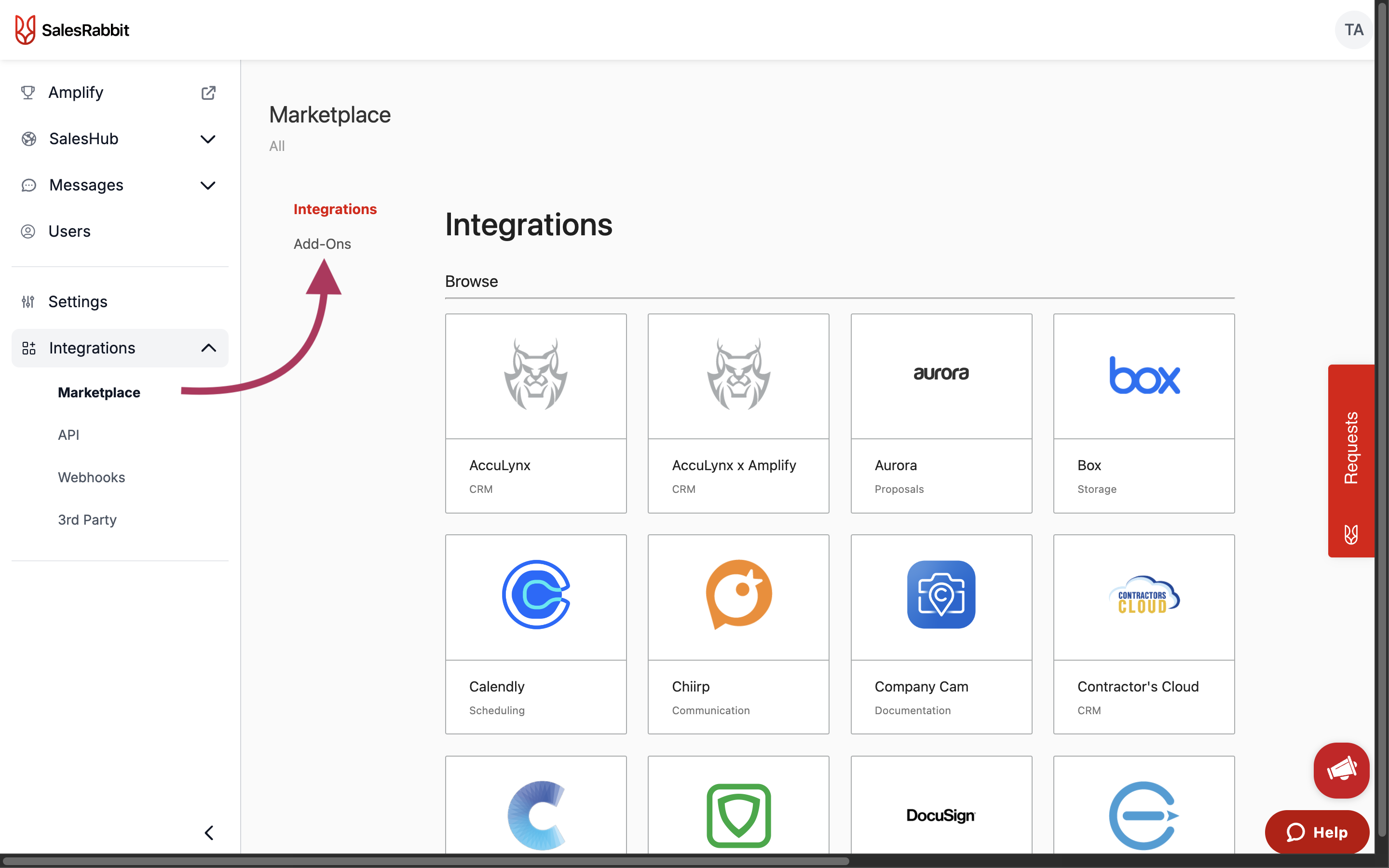Click the Settings sliders icon

28,301
